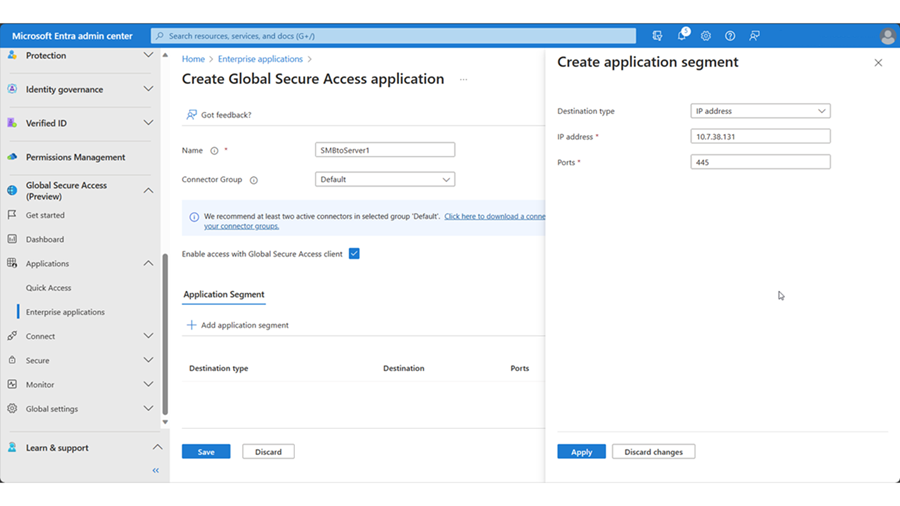This screenshot has width=900, height=506.
Task: Click the download a connector link
Action: pyautogui.click(x=495, y=216)
